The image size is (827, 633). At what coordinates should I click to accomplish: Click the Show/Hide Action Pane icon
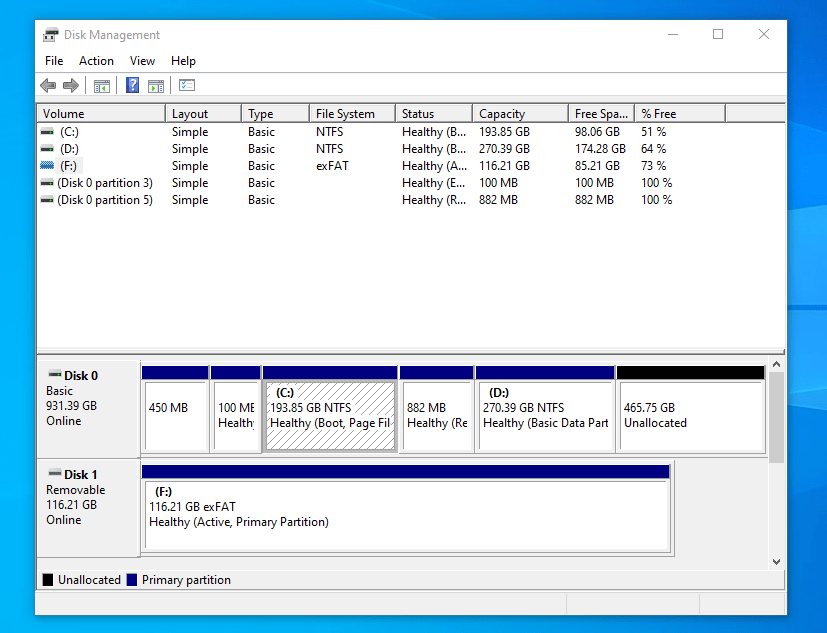156,86
